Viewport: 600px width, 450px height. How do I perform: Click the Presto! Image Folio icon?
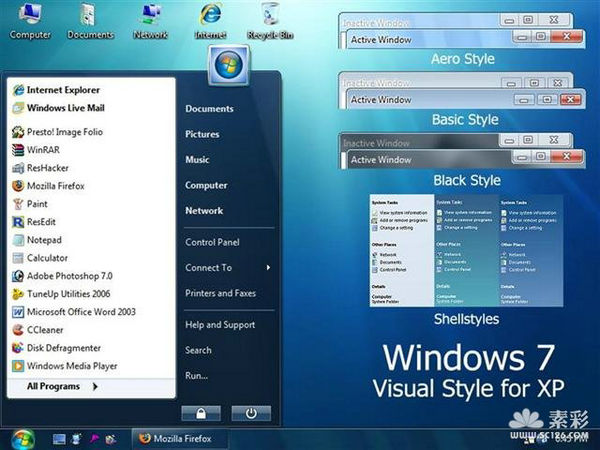click(x=18, y=132)
